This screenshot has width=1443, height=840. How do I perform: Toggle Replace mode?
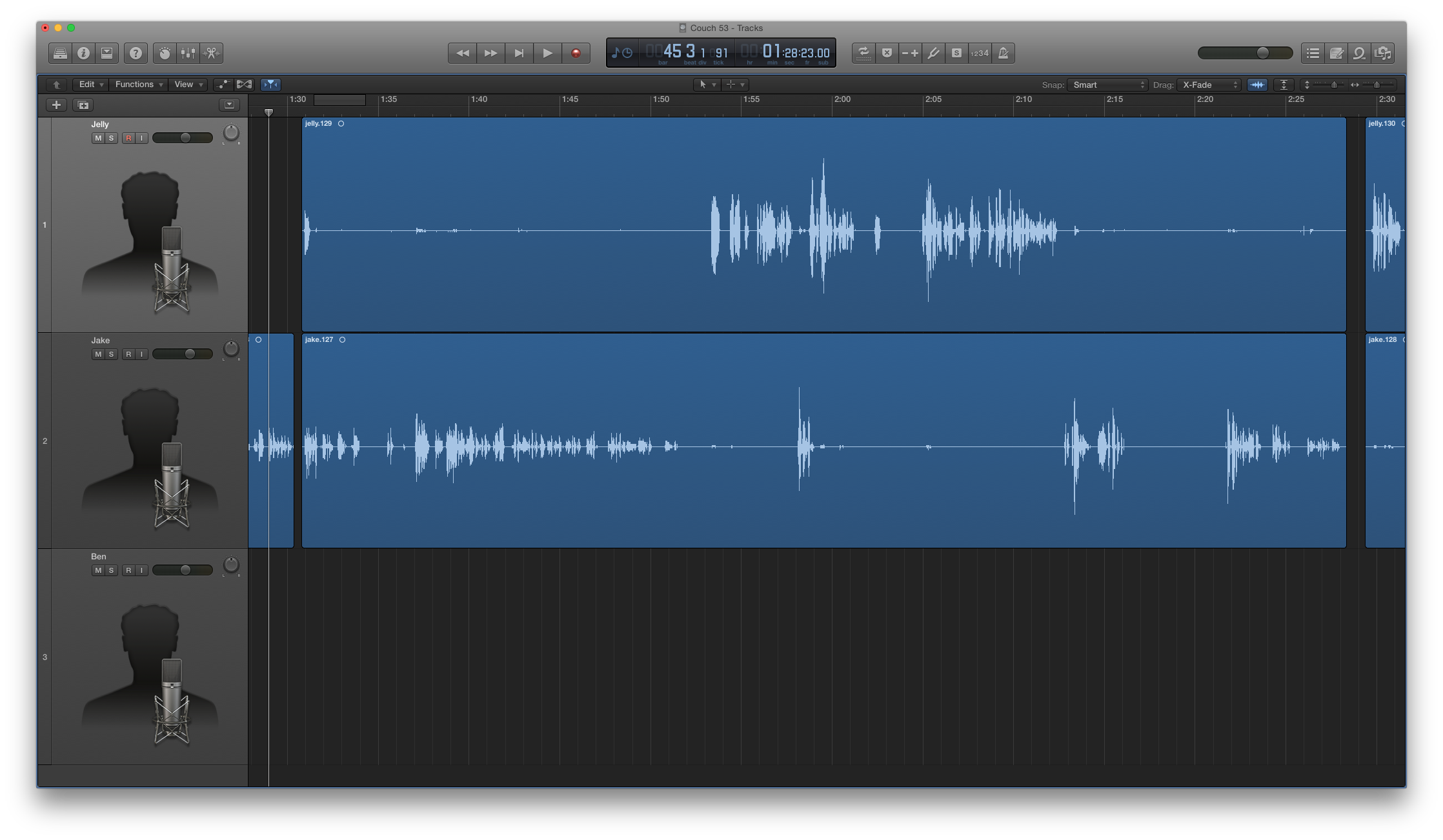click(887, 53)
